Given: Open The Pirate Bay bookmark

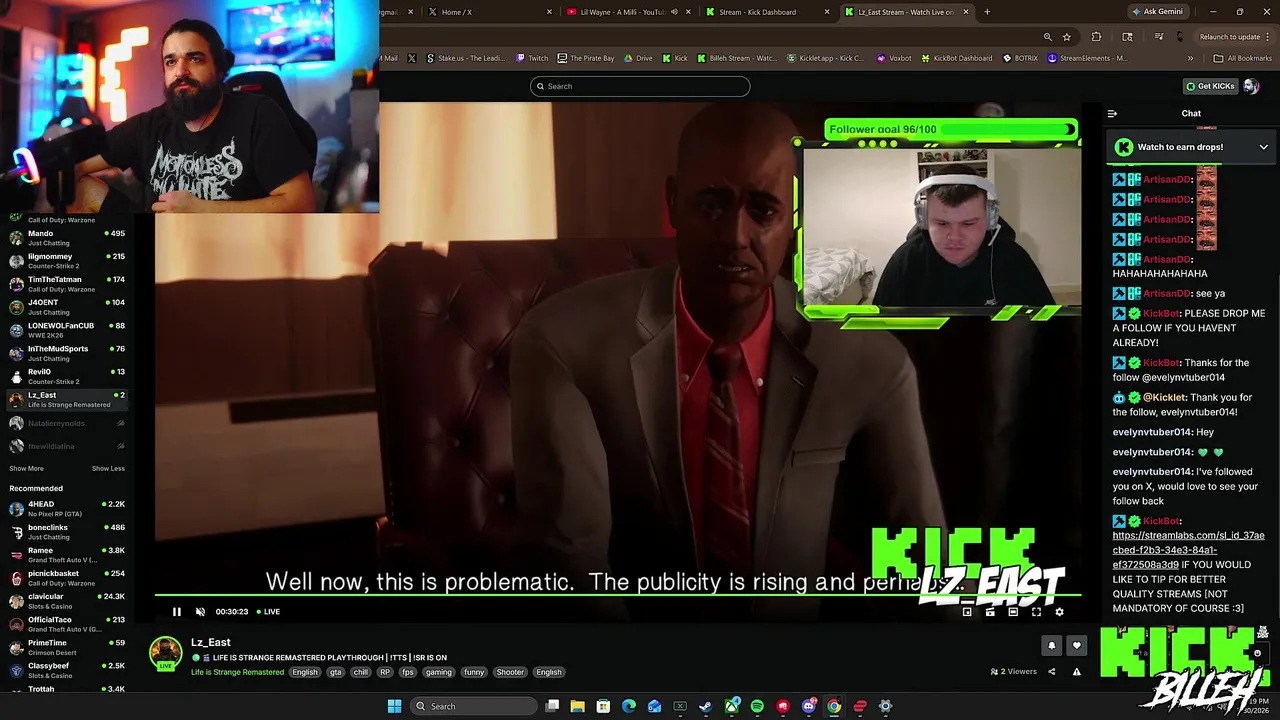Looking at the screenshot, I should click(x=586, y=58).
